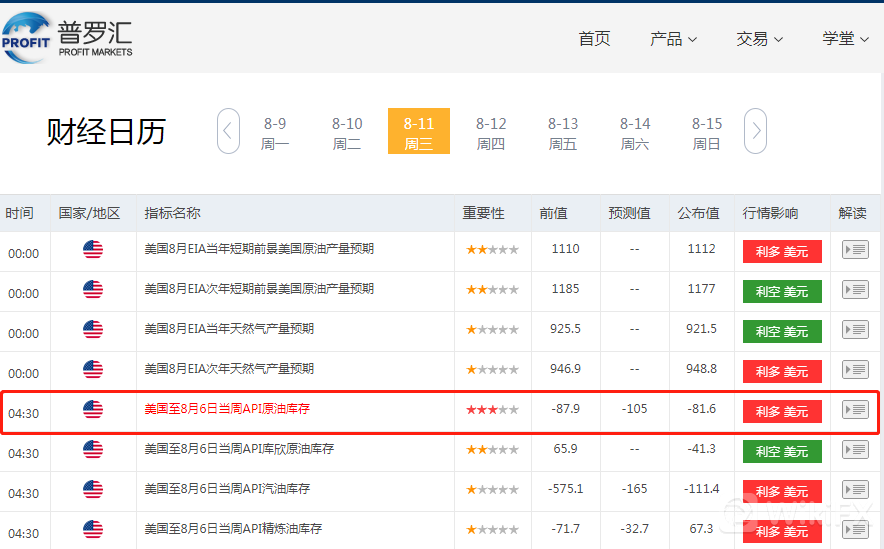884x549 pixels.
Task: Click the 重要性 column header
Action: (x=483, y=213)
